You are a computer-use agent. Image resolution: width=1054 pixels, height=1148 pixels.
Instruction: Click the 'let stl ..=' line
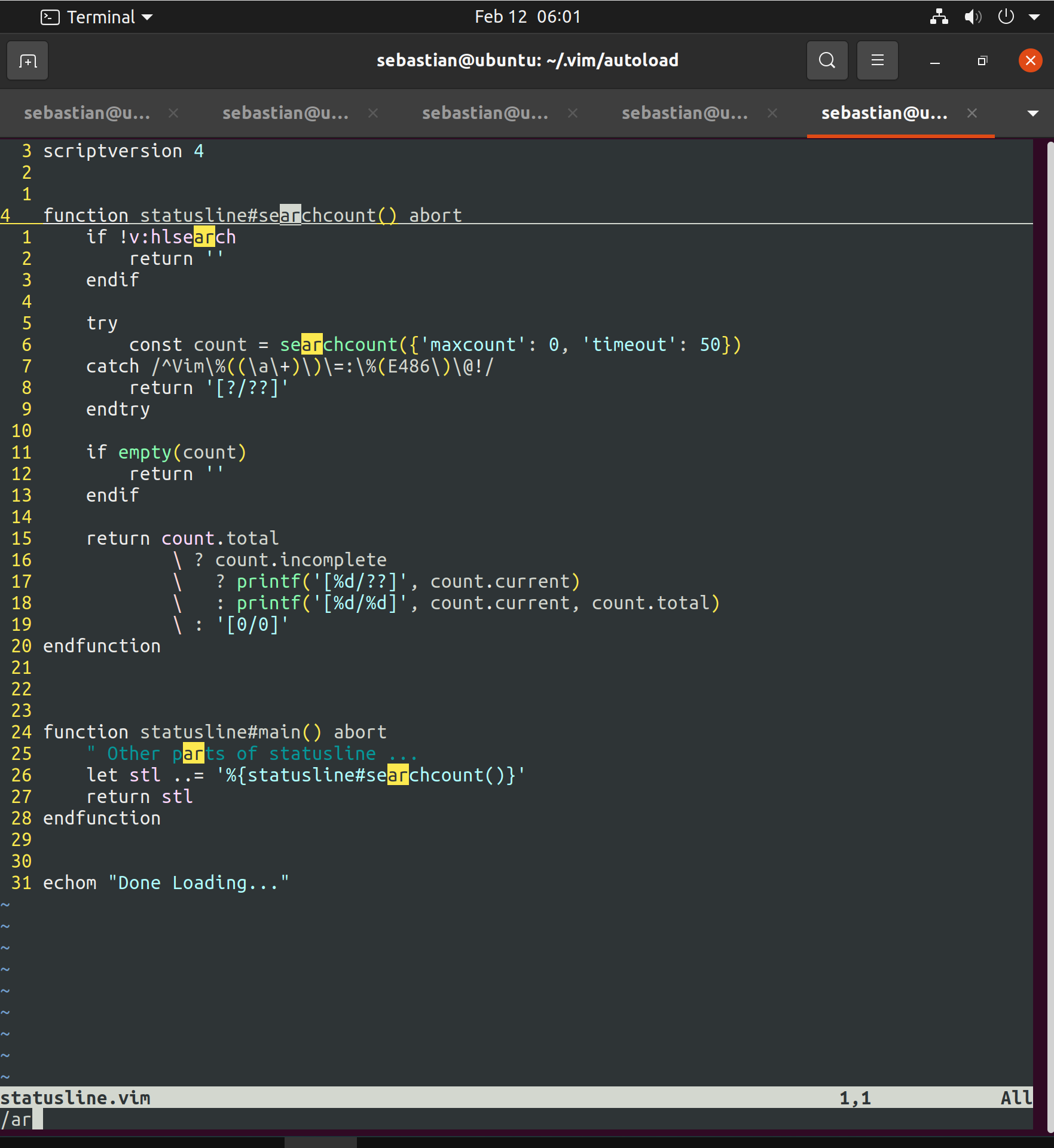click(x=306, y=775)
